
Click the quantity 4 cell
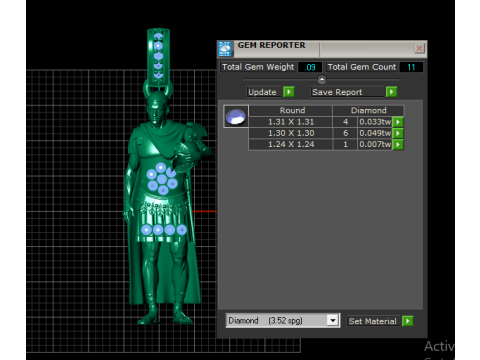[345, 122]
